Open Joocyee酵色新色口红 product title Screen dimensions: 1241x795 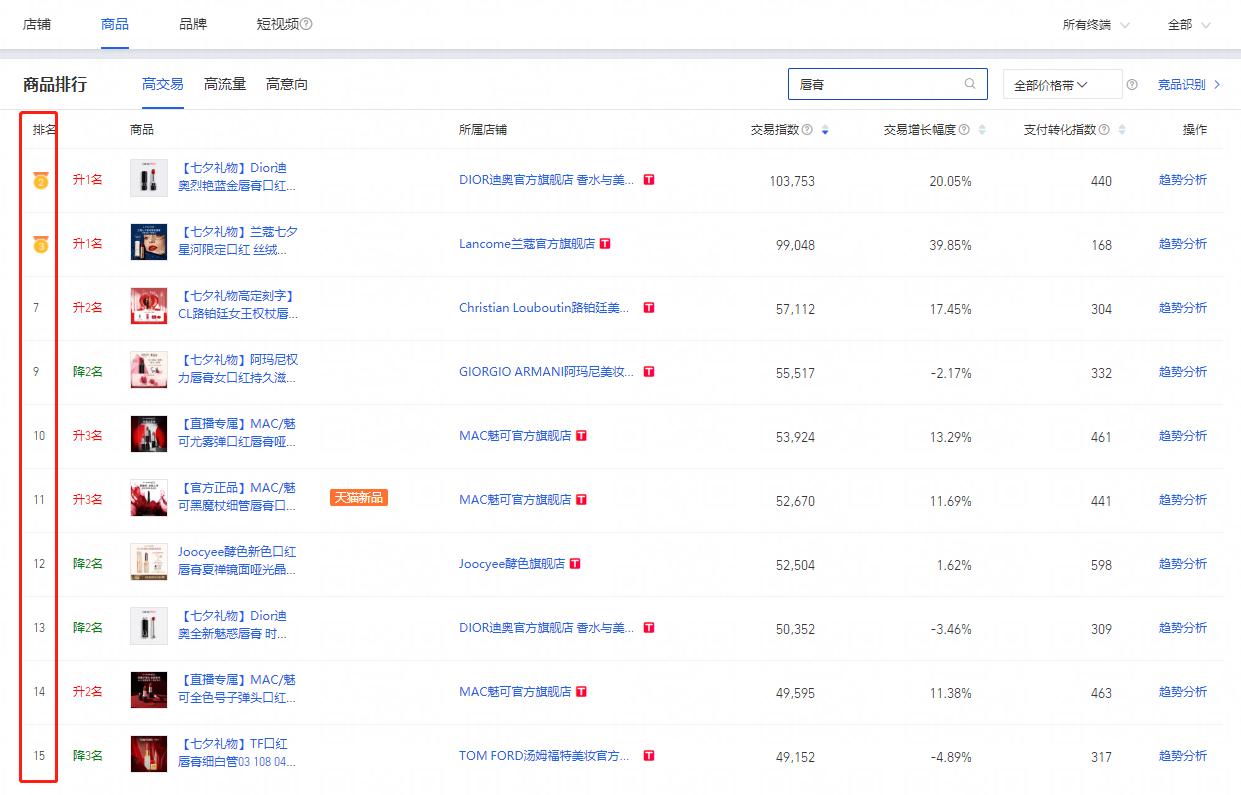click(238, 561)
